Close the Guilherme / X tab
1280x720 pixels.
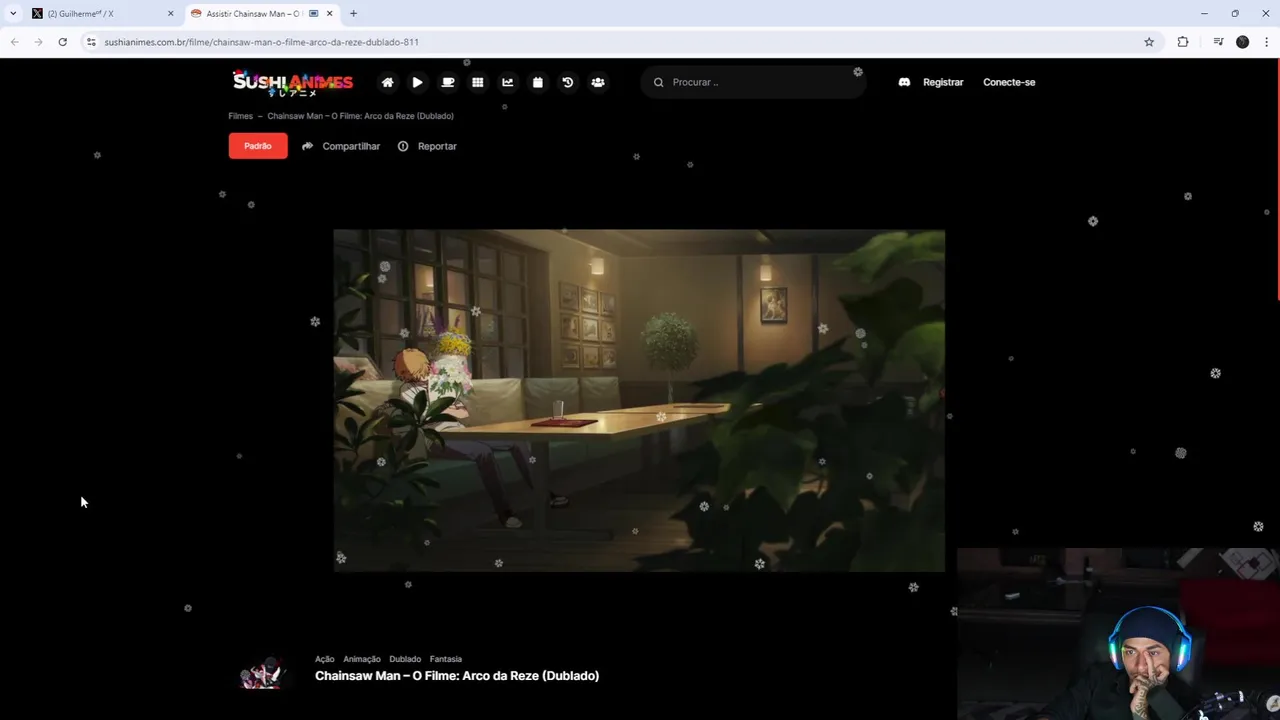tap(170, 14)
